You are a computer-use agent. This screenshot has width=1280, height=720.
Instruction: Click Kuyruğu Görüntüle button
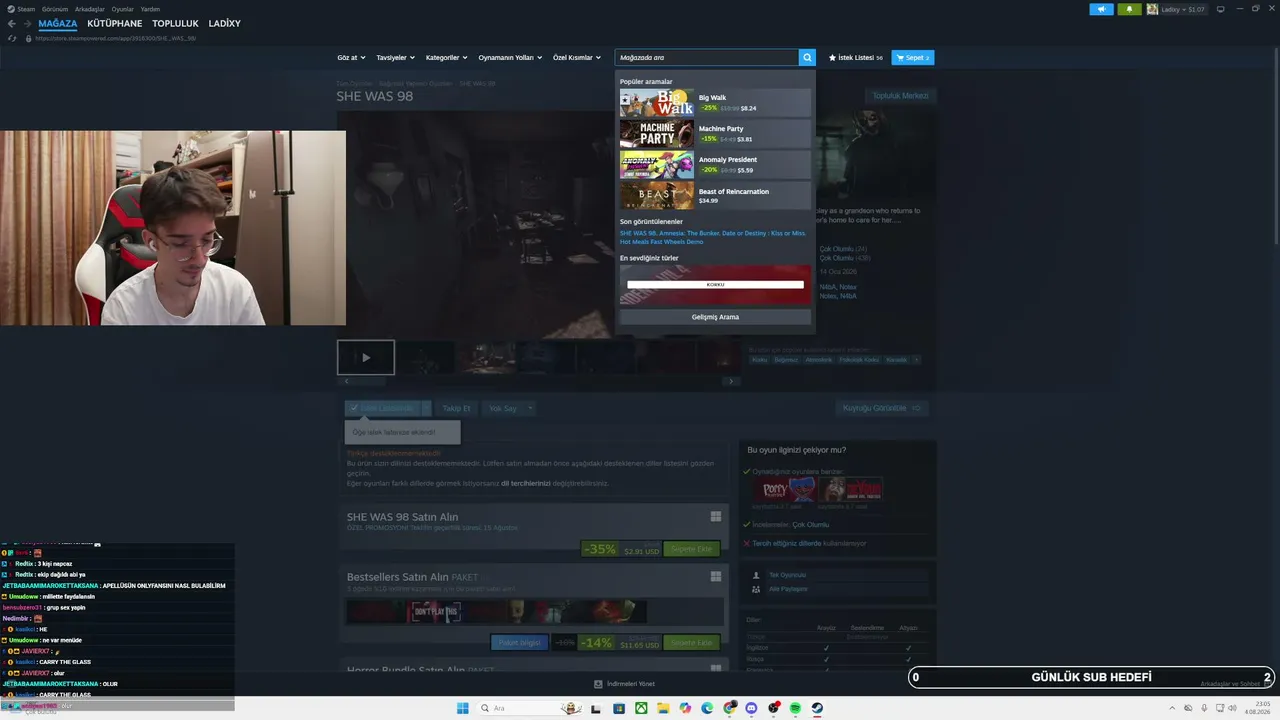click(882, 408)
